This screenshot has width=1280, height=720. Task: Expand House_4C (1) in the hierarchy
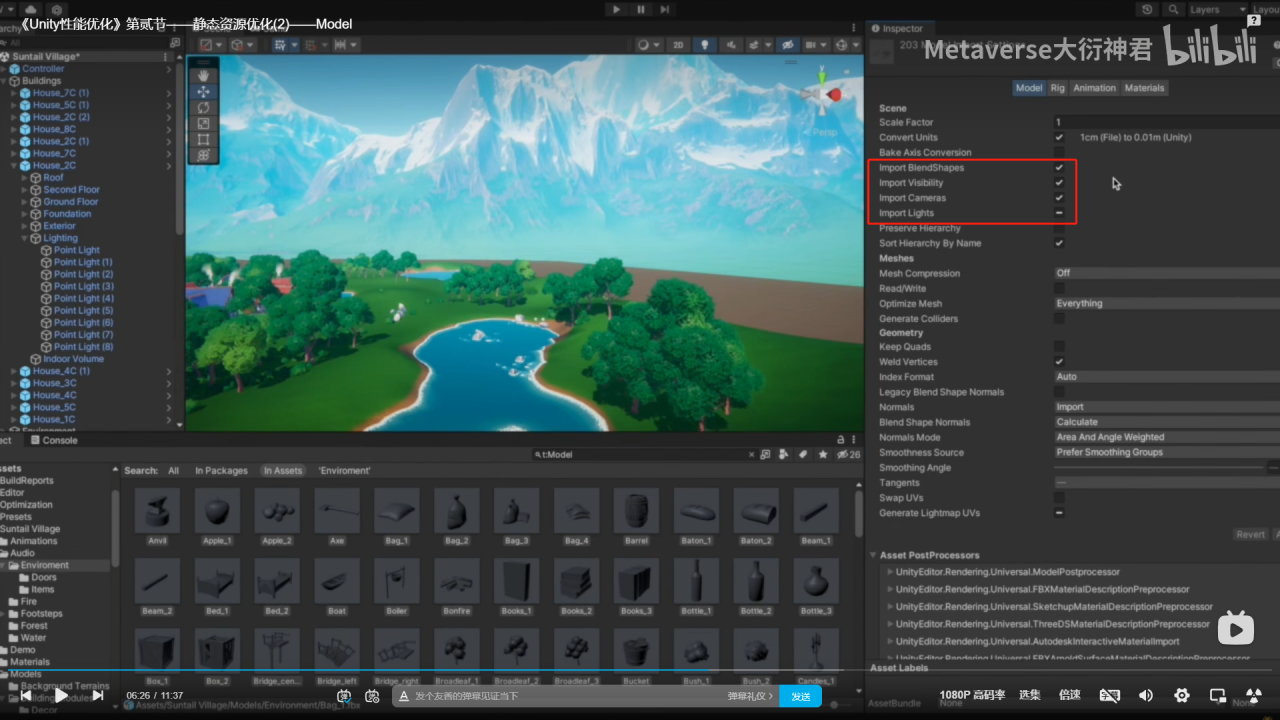14,371
